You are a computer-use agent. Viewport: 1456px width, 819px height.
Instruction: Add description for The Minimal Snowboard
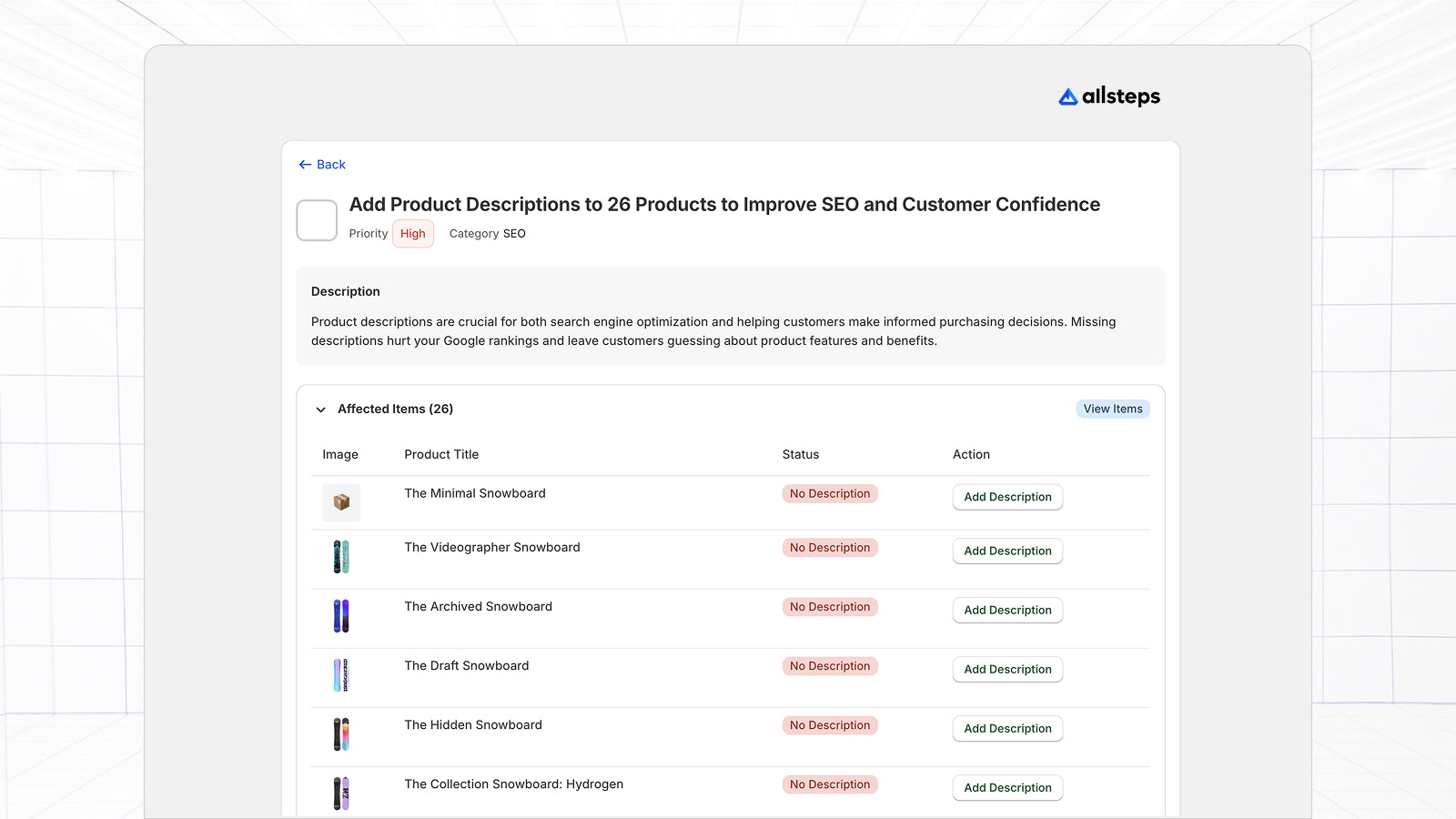(1007, 497)
